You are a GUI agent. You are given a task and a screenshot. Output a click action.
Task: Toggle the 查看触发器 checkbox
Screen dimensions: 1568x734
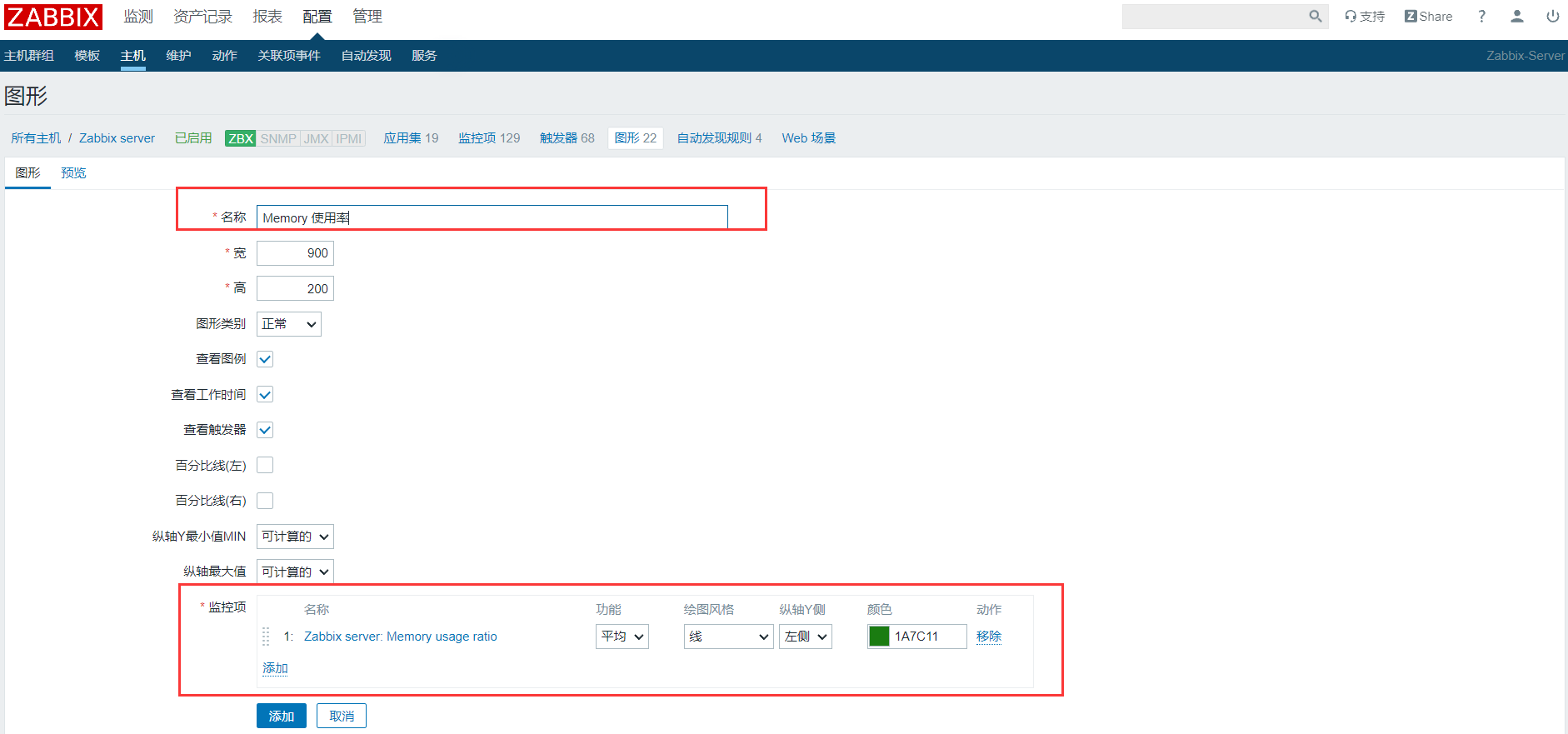265,430
